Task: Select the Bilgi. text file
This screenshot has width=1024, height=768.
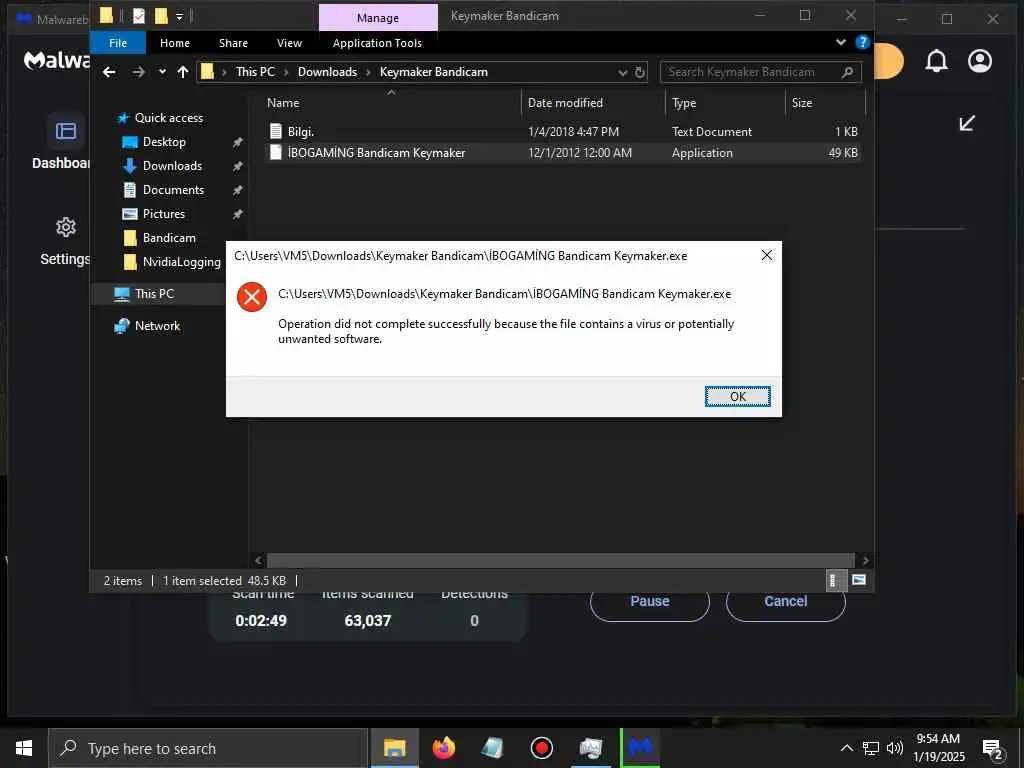Action: pyautogui.click(x=562, y=131)
